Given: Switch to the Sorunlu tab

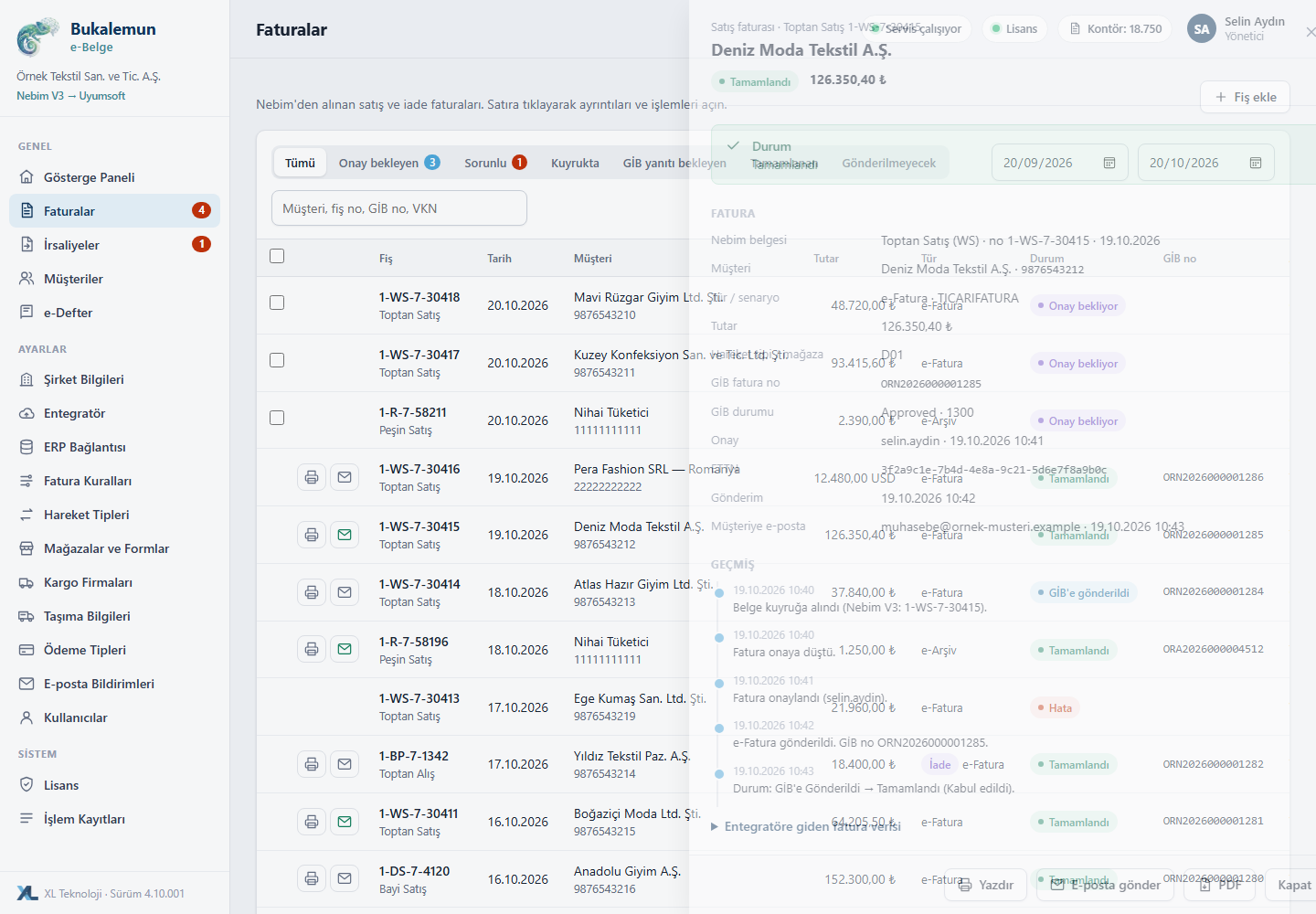Looking at the screenshot, I should pyautogui.click(x=495, y=163).
